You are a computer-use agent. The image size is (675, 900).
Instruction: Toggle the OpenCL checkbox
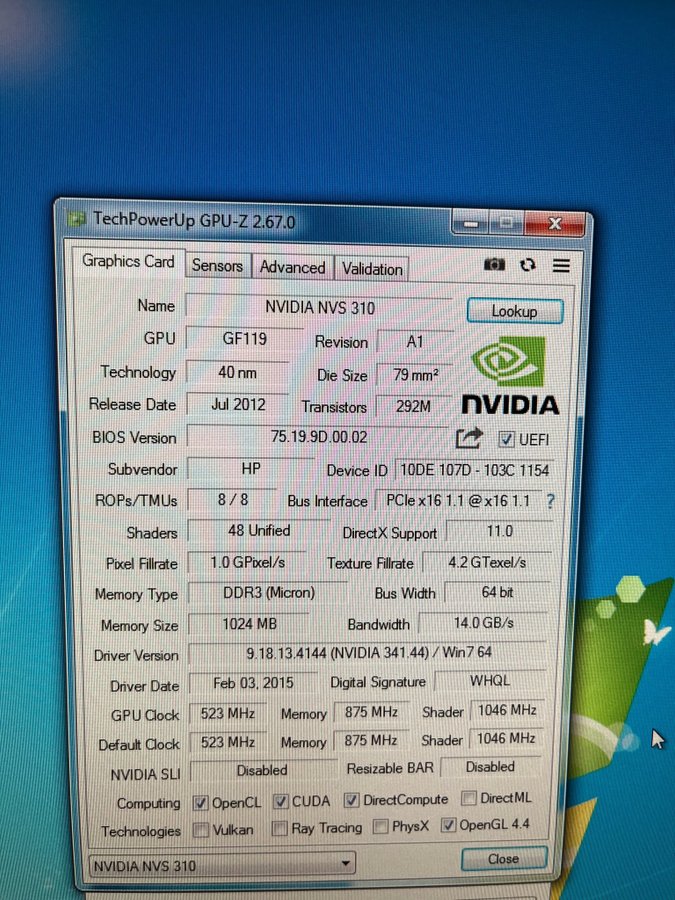pyautogui.click(x=200, y=803)
